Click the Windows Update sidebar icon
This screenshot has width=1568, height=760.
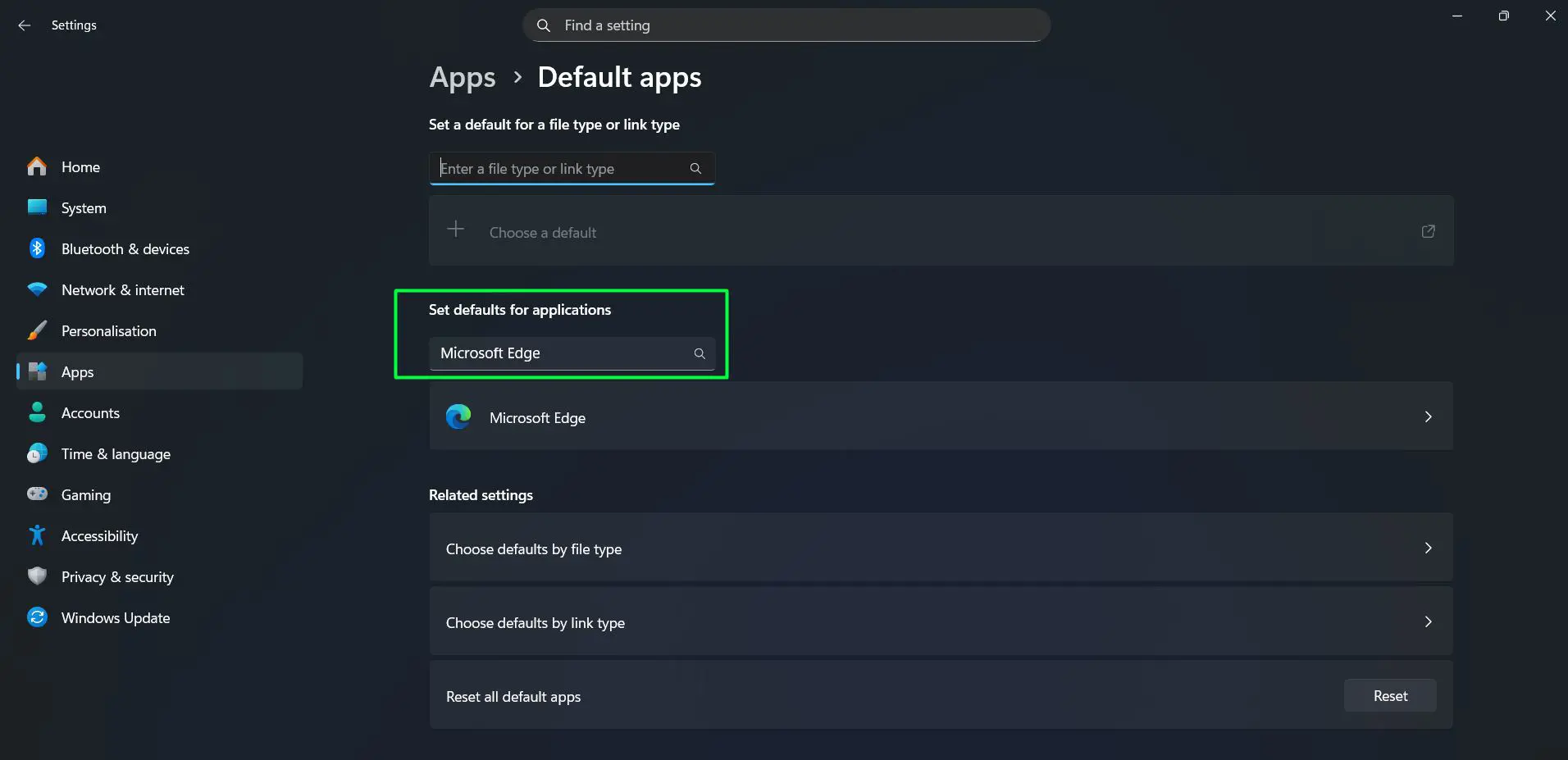(x=37, y=617)
